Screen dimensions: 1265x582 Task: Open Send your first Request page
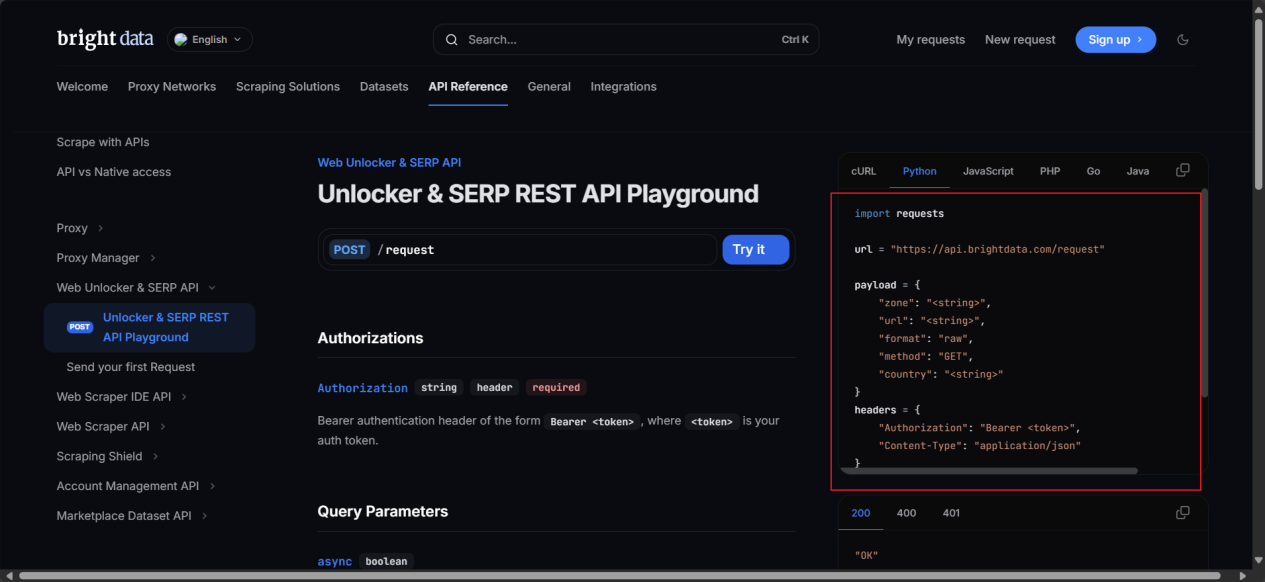click(x=131, y=367)
